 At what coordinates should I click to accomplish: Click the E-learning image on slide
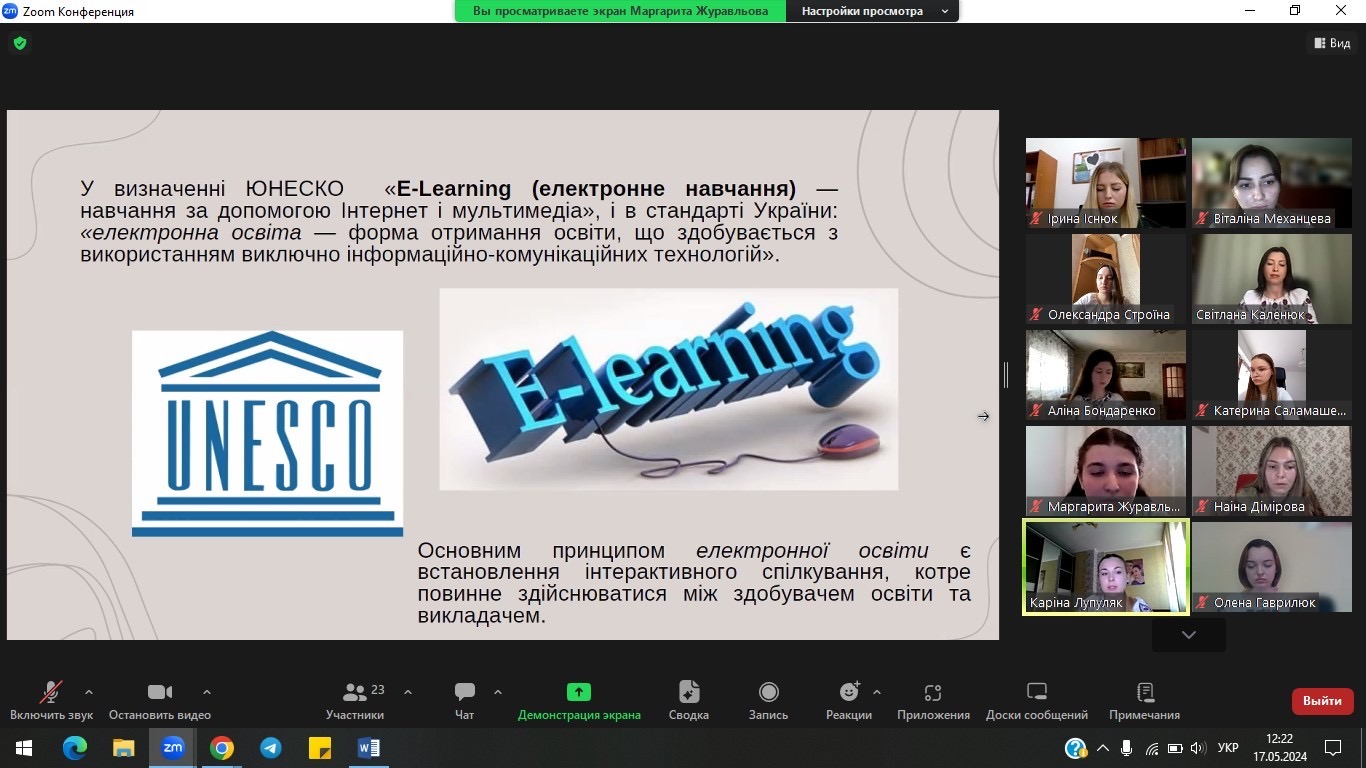click(x=669, y=389)
